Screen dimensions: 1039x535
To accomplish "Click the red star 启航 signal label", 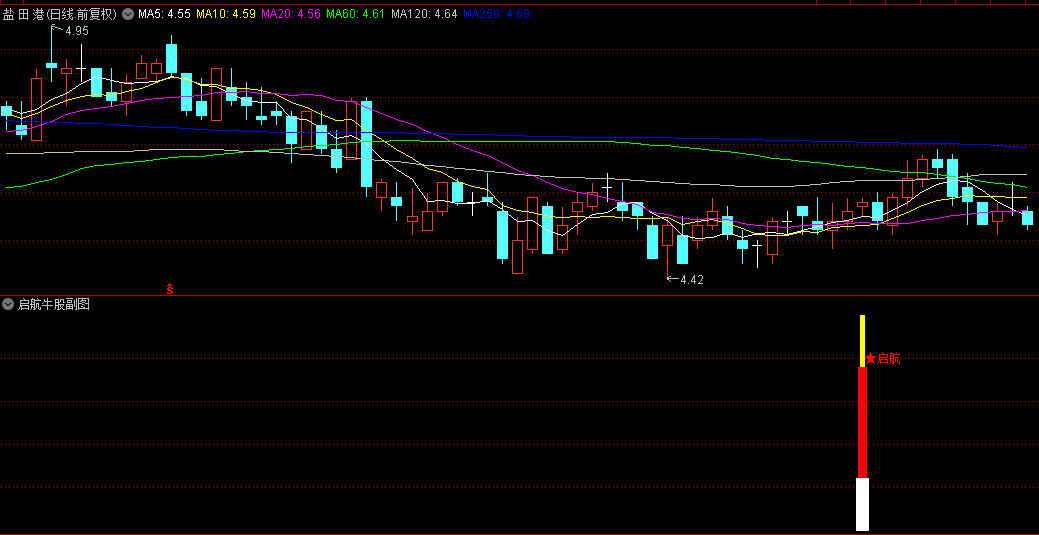I will pyautogui.click(x=883, y=359).
